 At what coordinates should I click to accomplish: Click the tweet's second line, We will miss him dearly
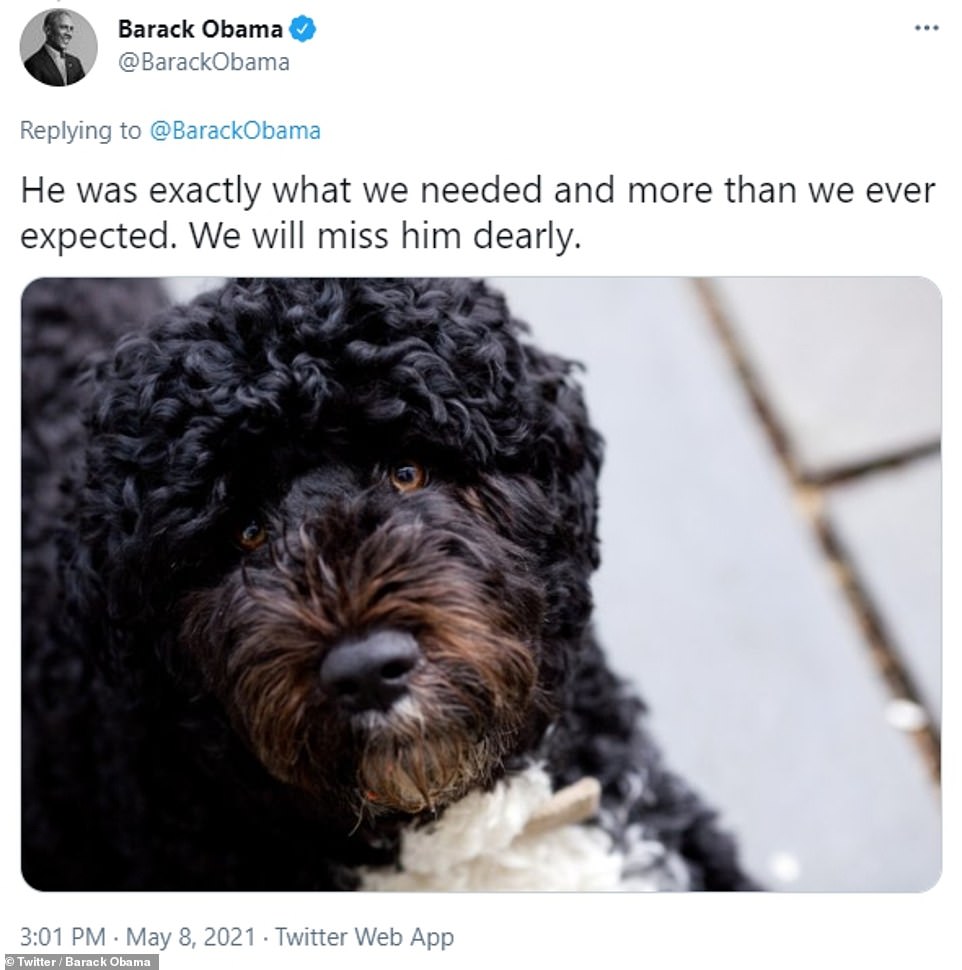(301, 236)
